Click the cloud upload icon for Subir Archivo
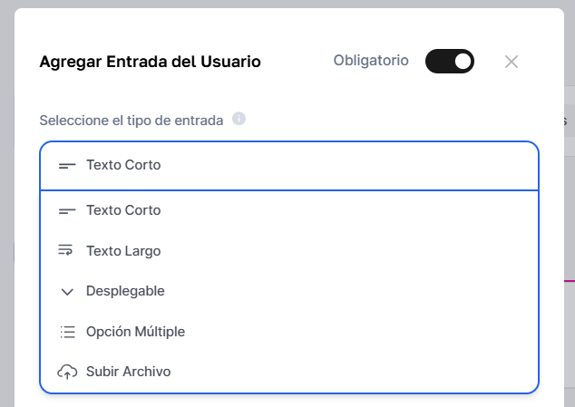 67,372
